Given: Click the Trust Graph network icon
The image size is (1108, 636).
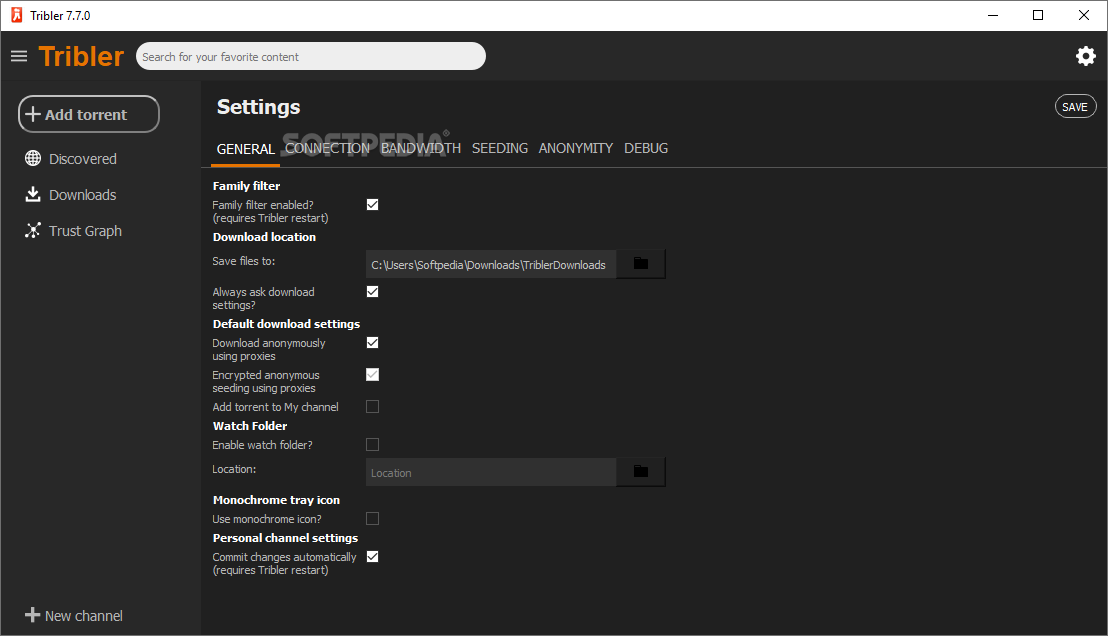Looking at the screenshot, I should (33, 230).
